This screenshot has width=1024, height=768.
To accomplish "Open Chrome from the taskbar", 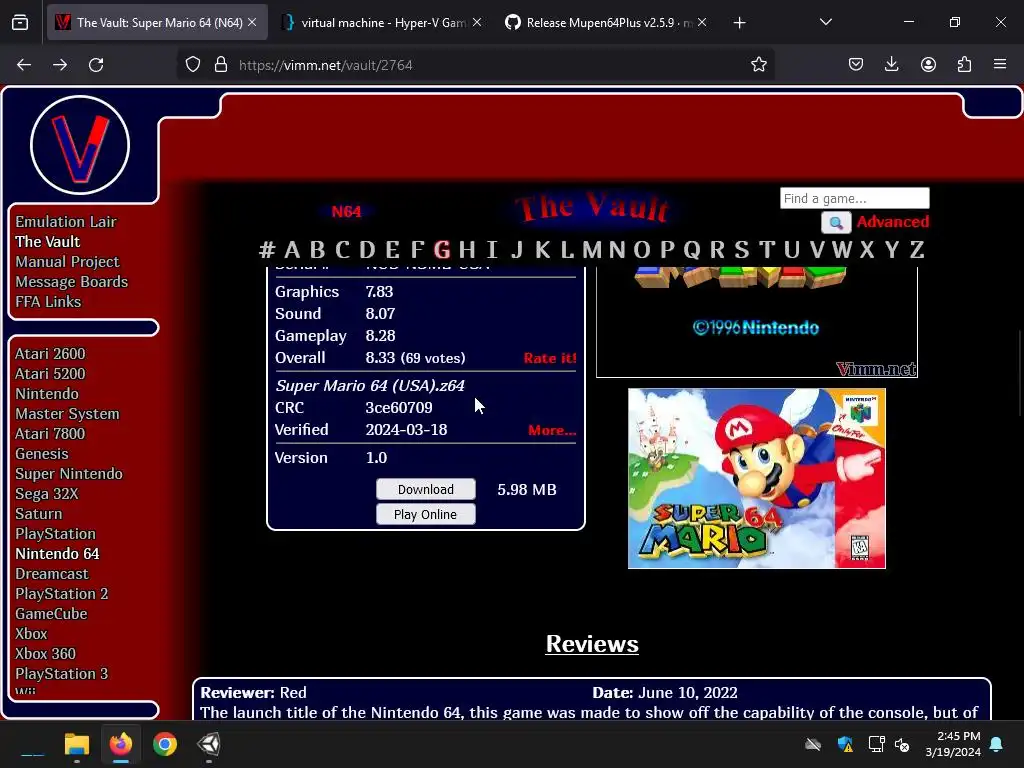I will click(165, 744).
